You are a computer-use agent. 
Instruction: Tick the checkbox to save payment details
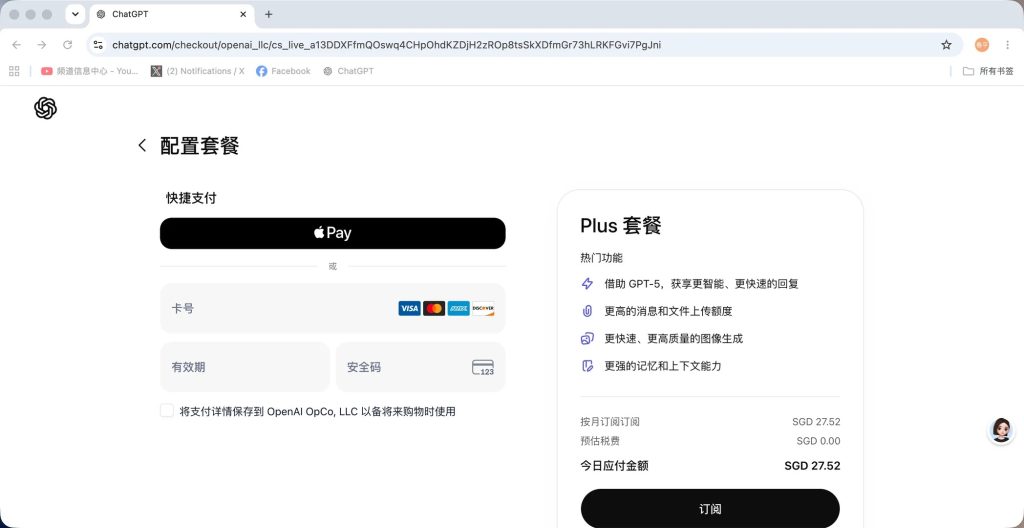point(167,410)
